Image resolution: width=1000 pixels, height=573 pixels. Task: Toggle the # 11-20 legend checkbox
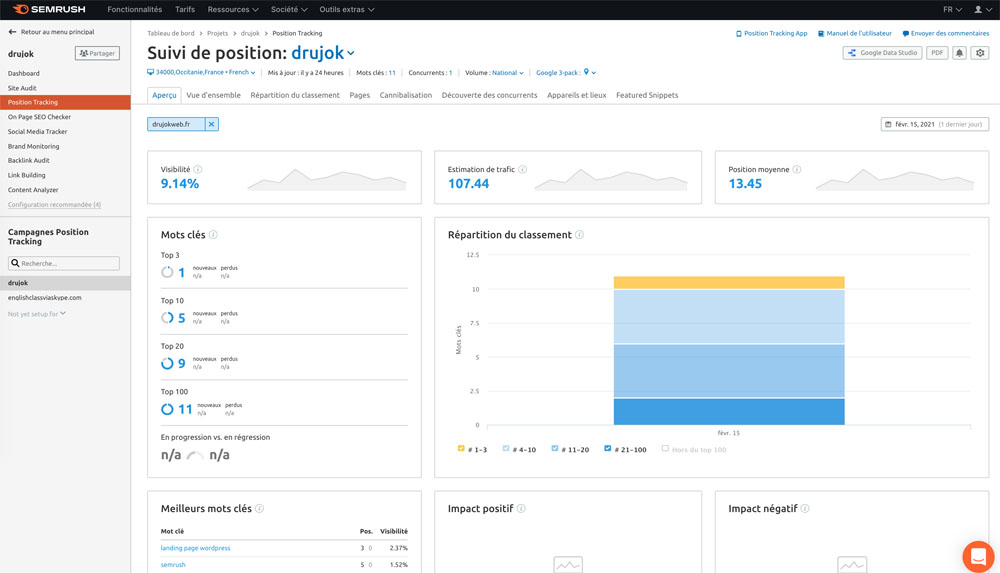pos(555,449)
